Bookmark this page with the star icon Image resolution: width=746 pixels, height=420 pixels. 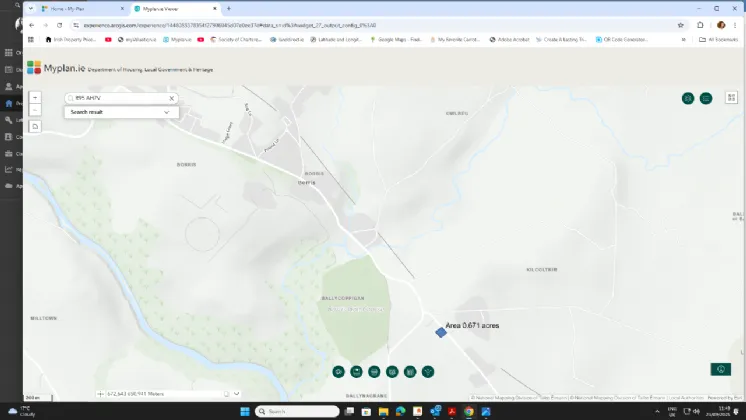(x=680, y=25)
